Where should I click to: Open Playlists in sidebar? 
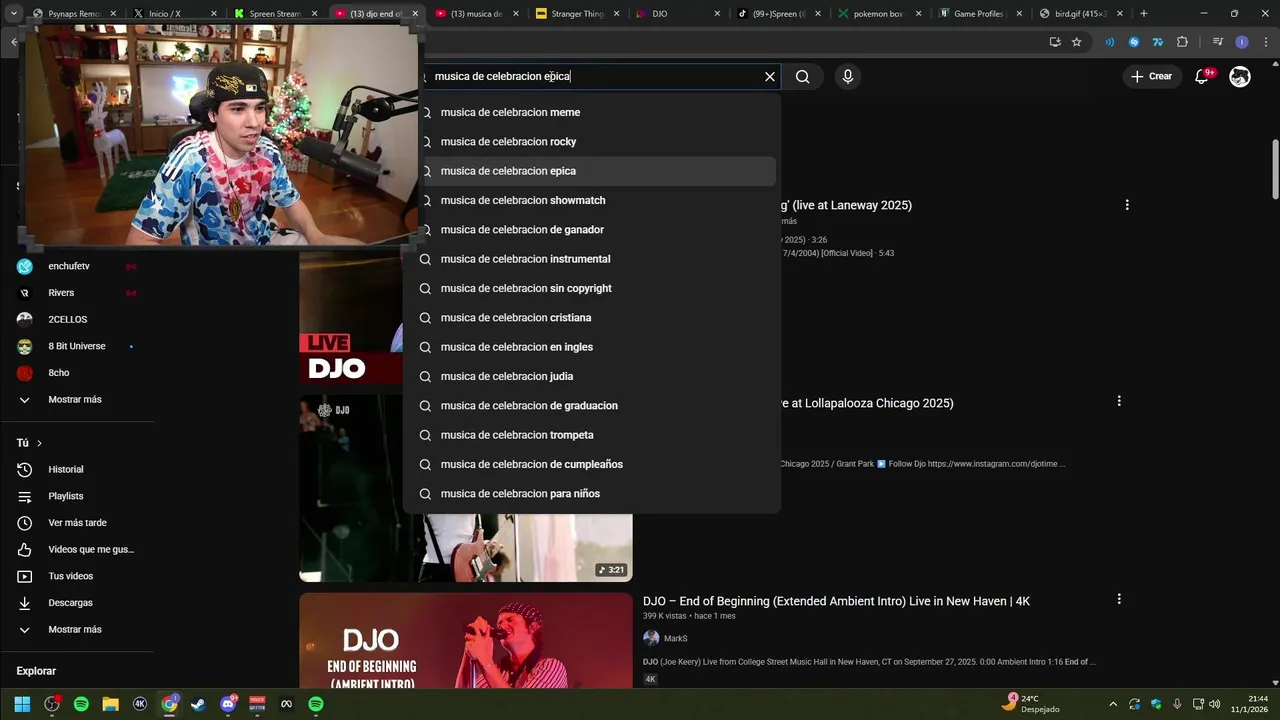tap(77, 496)
